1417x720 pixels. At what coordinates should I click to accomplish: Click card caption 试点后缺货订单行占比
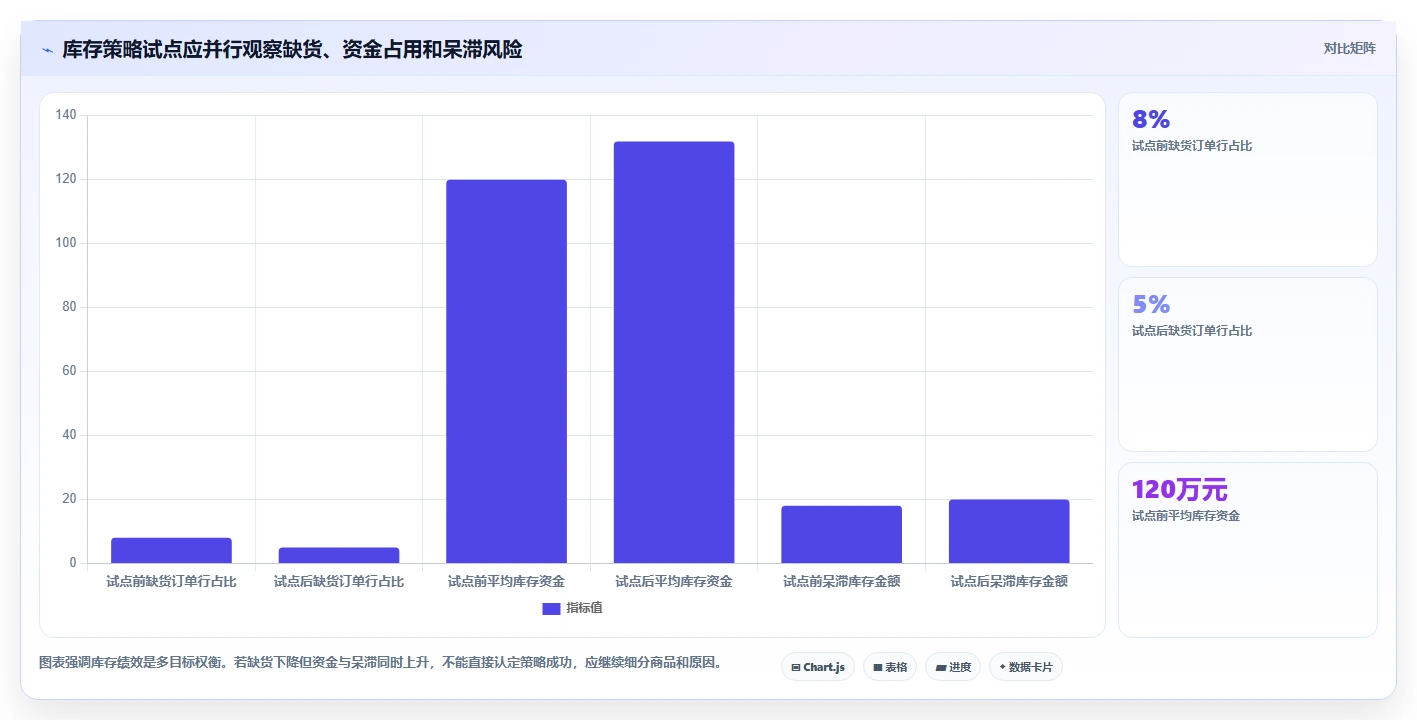[x=1191, y=331]
